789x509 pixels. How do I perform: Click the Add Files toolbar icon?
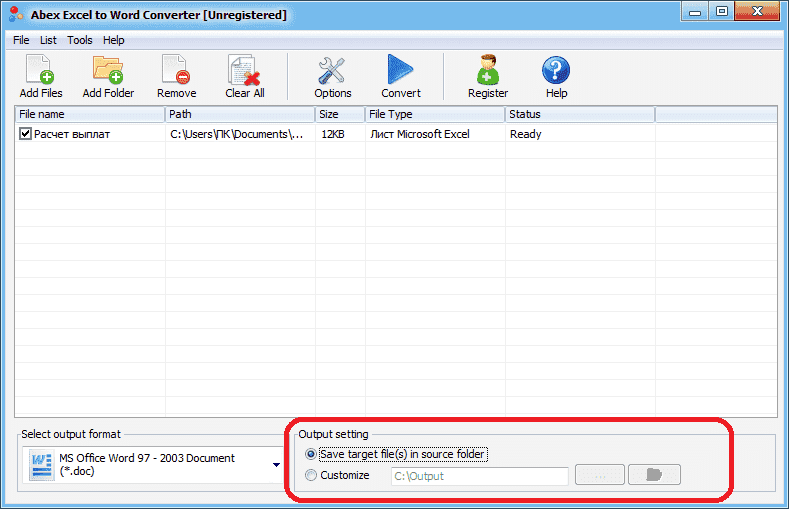point(40,70)
